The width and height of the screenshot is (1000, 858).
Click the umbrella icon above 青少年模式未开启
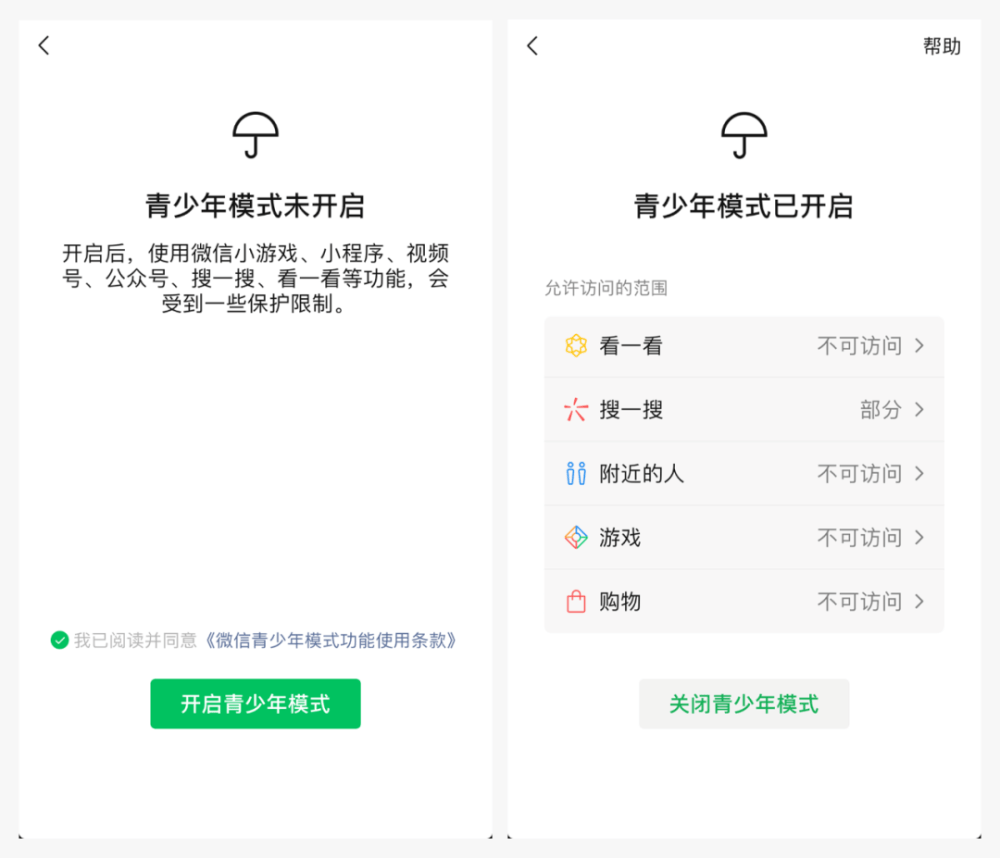(x=256, y=135)
